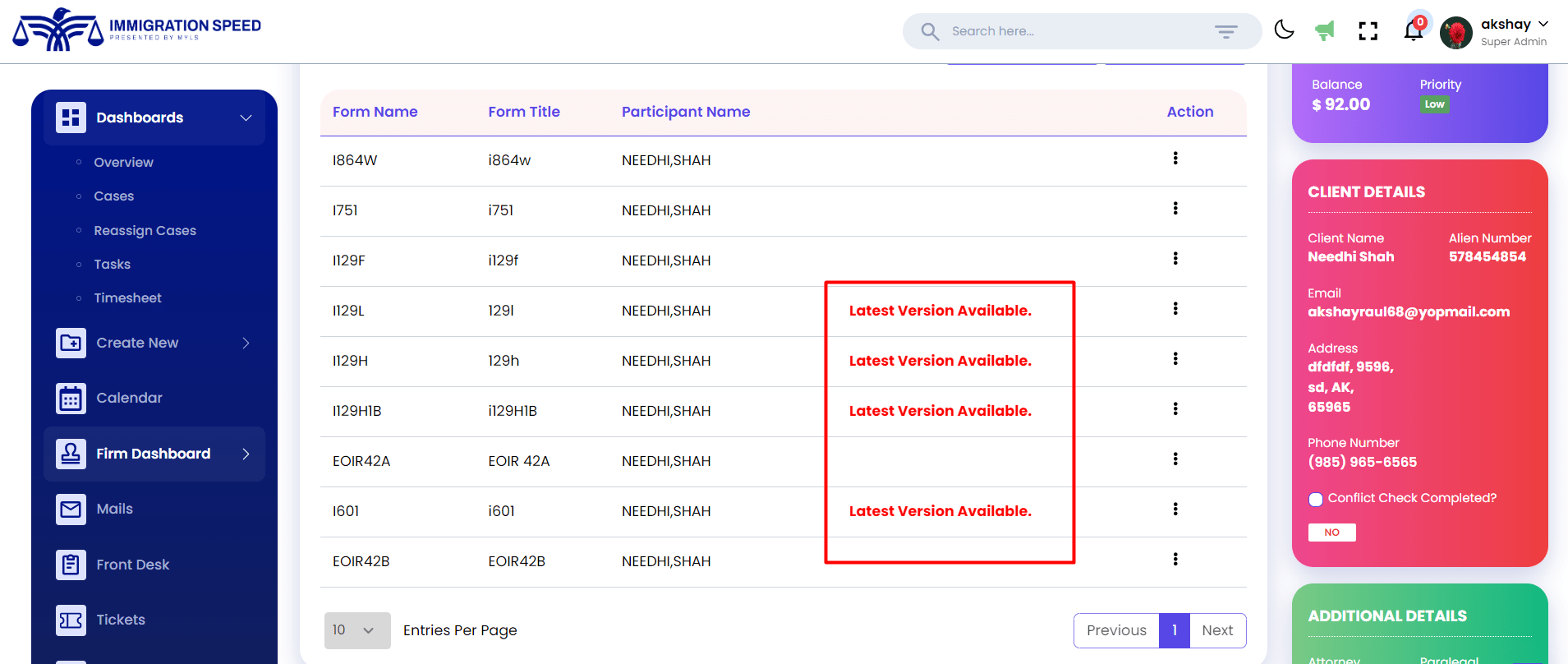
Task: Collapse the Dashboards sidebar section
Action: [x=154, y=118]
